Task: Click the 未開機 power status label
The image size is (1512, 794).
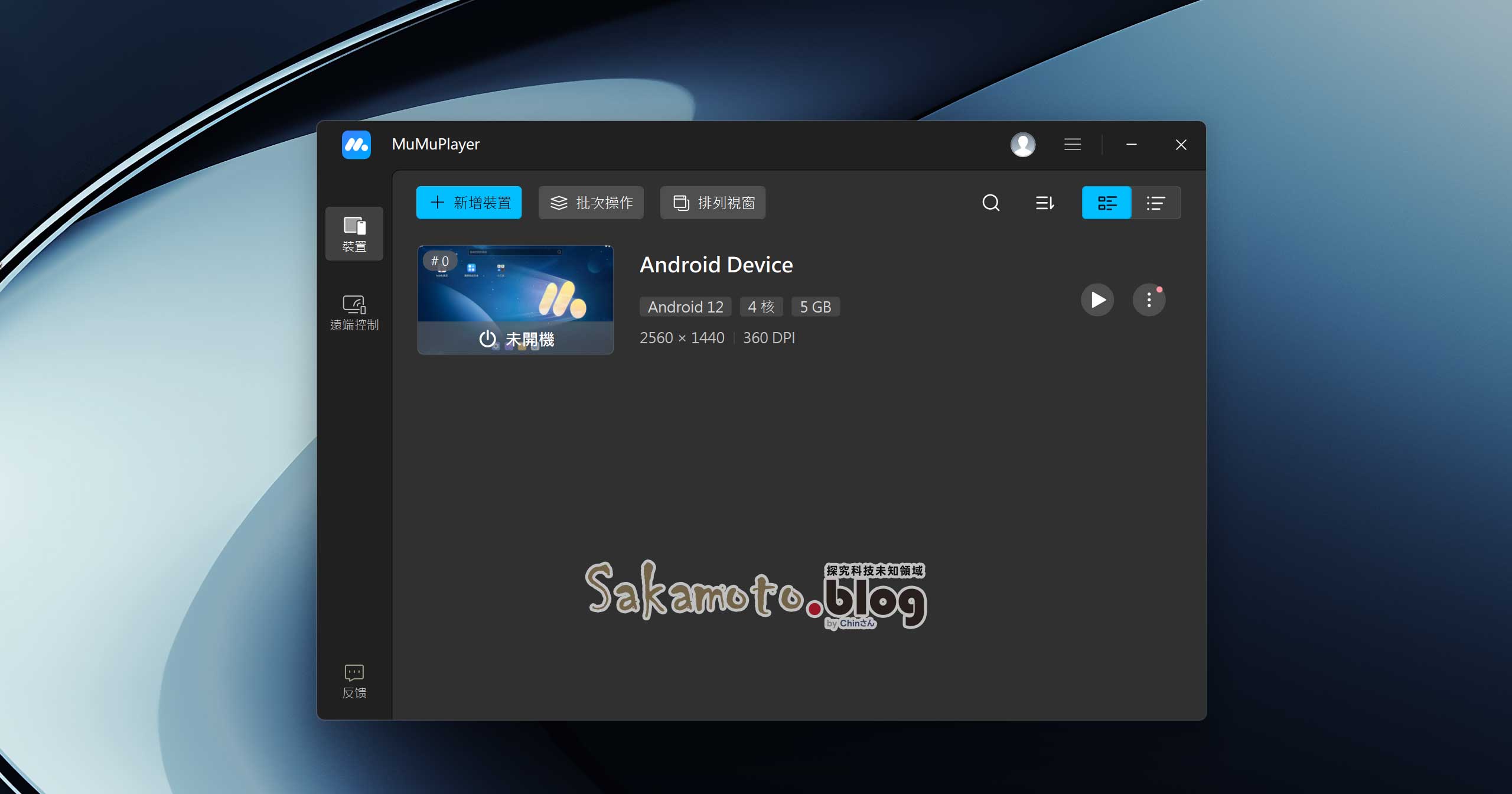Action: (517, 339)
